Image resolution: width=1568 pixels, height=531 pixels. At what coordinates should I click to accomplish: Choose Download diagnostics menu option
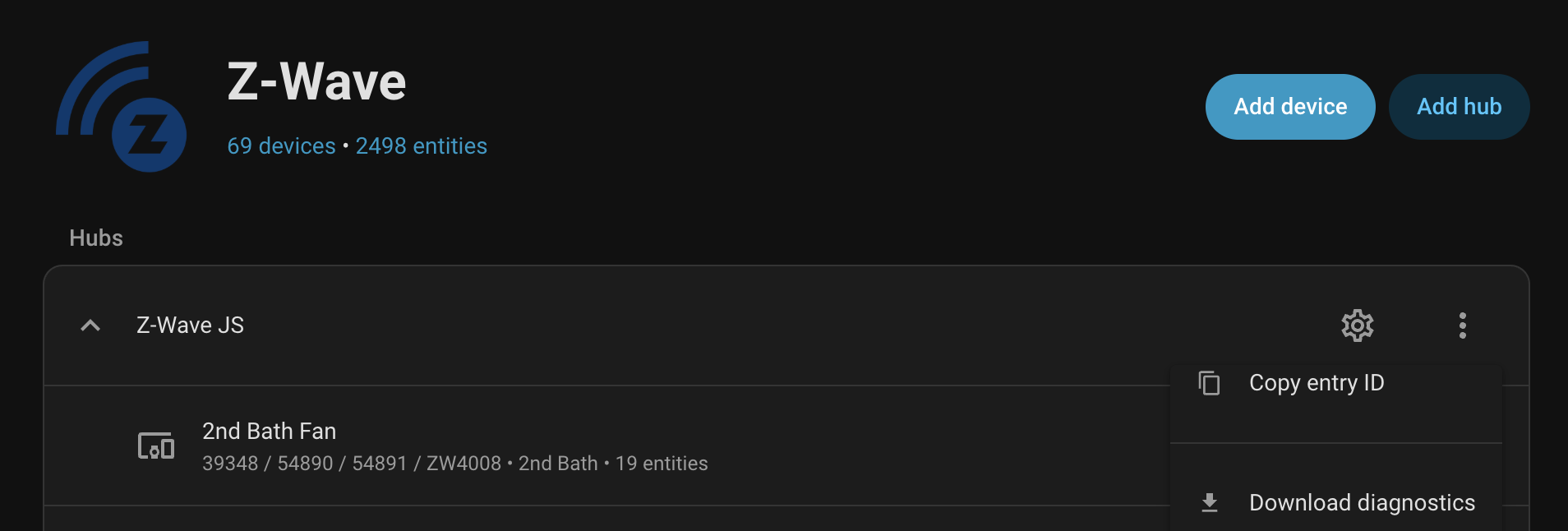click(x=1361, y=502)
